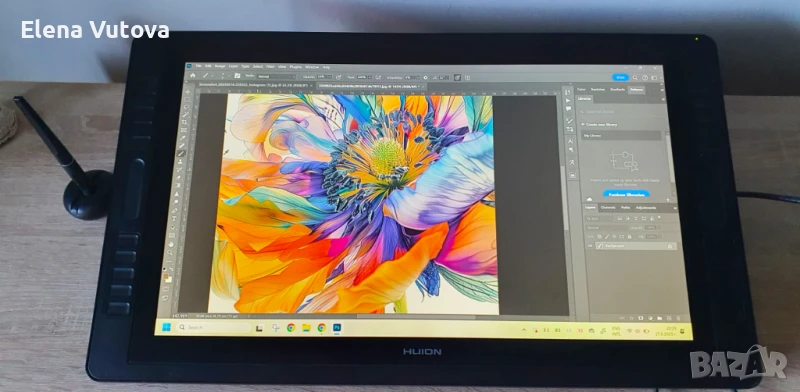
Task: Switch to the Channels tab
Action: coord(608,207)
